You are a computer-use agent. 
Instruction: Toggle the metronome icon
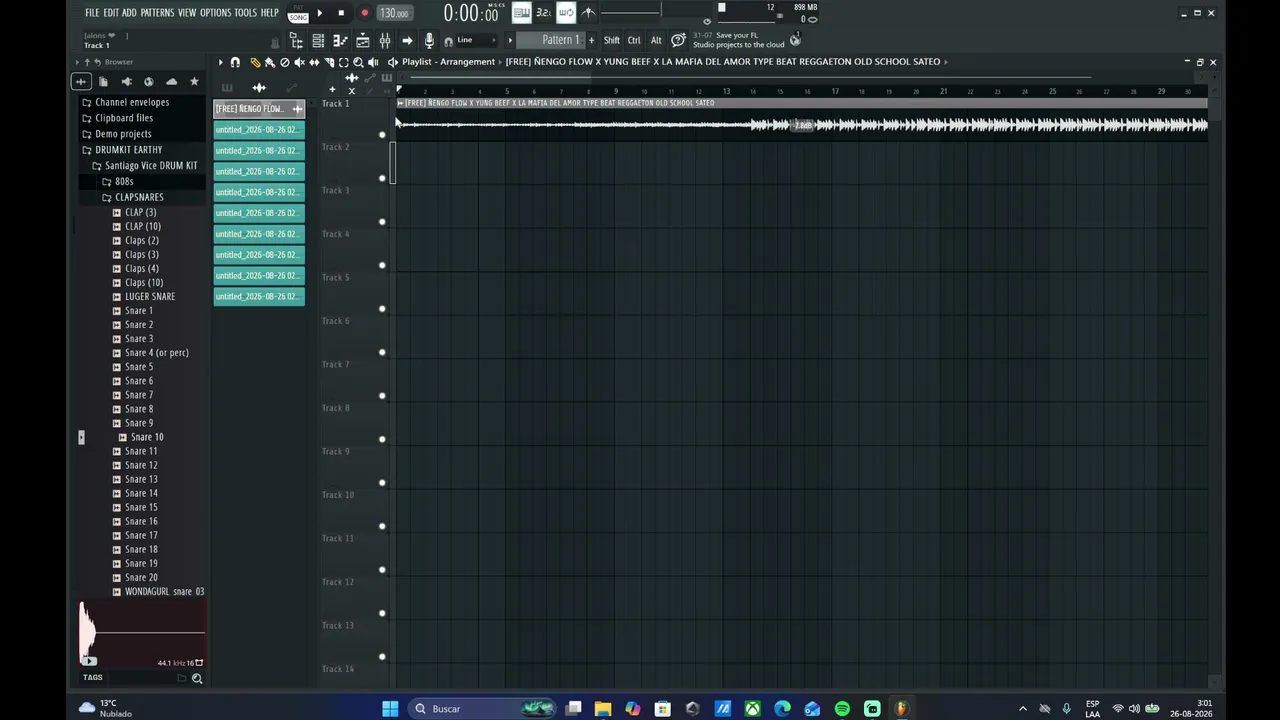point(588,13)
